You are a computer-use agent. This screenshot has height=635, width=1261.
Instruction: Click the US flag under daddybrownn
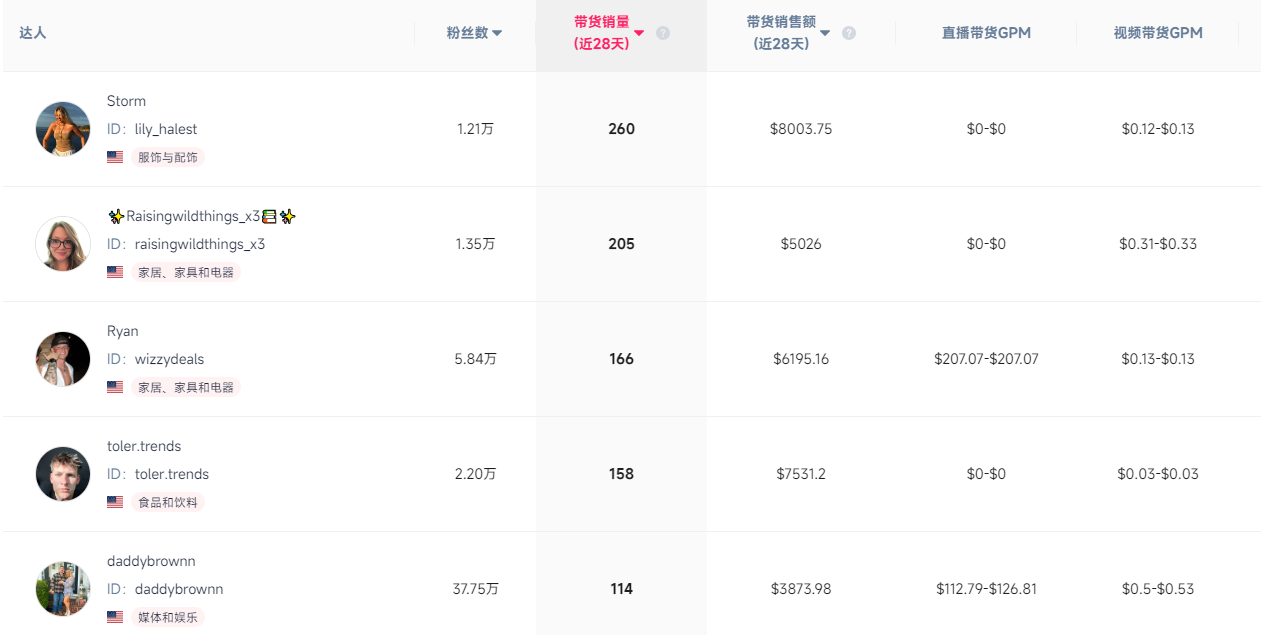coord(115,617)
